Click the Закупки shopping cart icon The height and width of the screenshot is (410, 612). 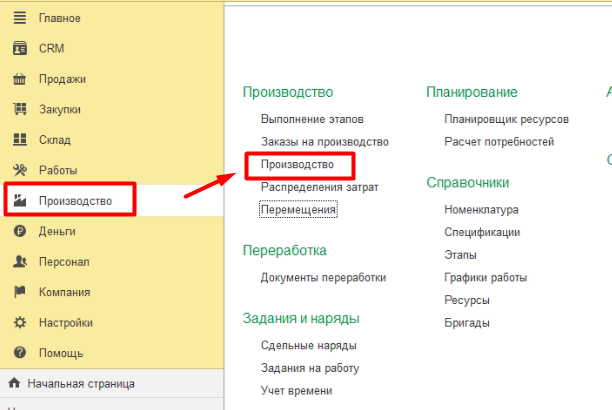[20, 109]
